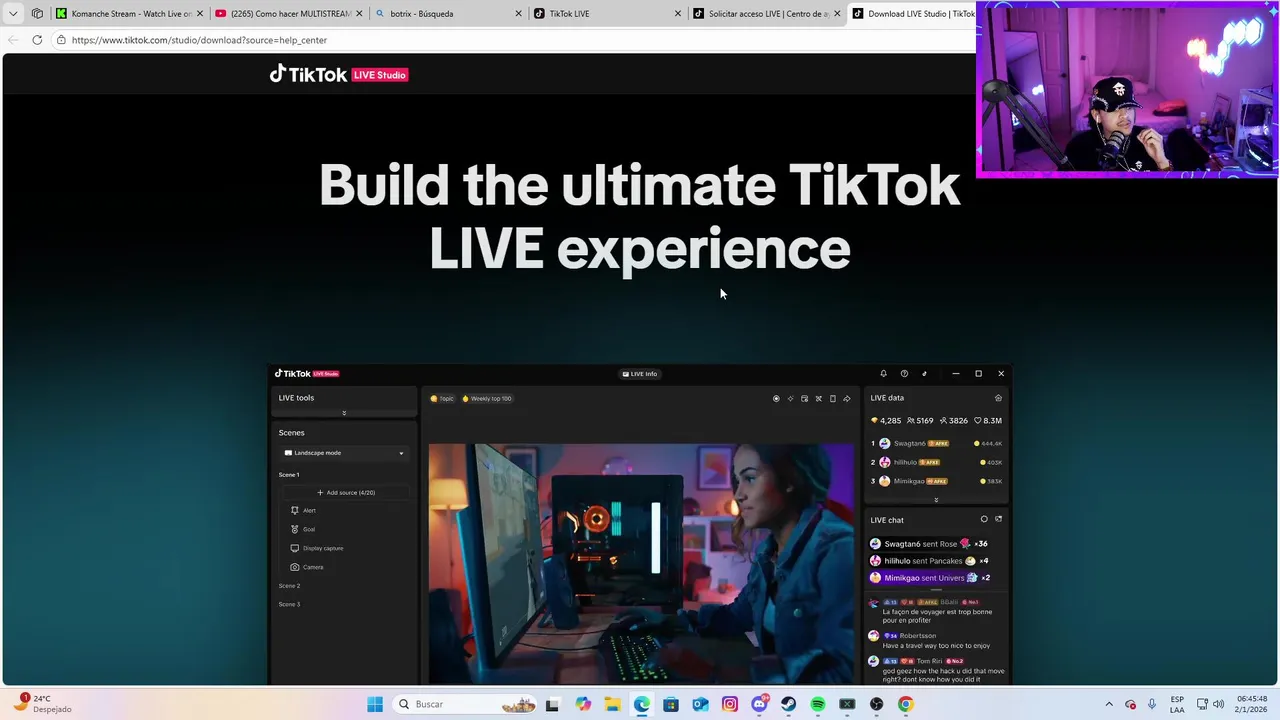Close the TikTok LIVE tab
Screen dimensions: 1280x720
click(x=678, y=14)
